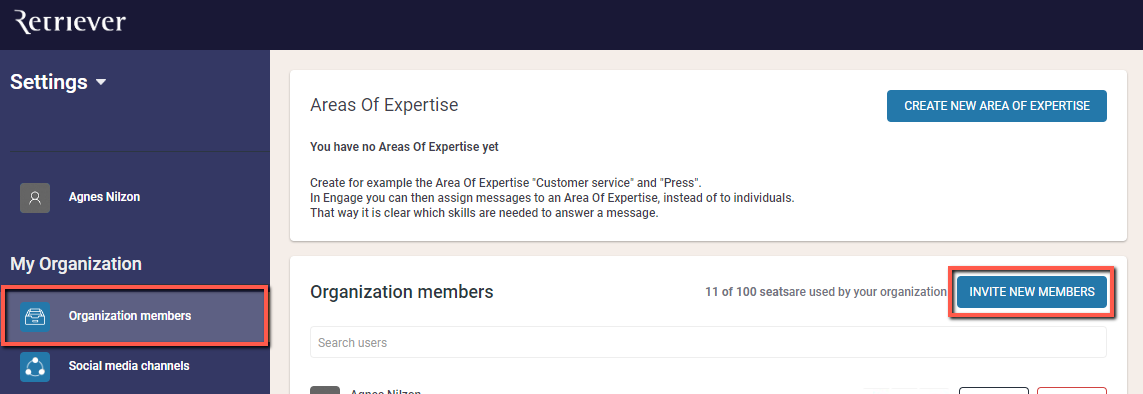
Task: Click the Areas Of Expertise heading
Action: [384, 105]
